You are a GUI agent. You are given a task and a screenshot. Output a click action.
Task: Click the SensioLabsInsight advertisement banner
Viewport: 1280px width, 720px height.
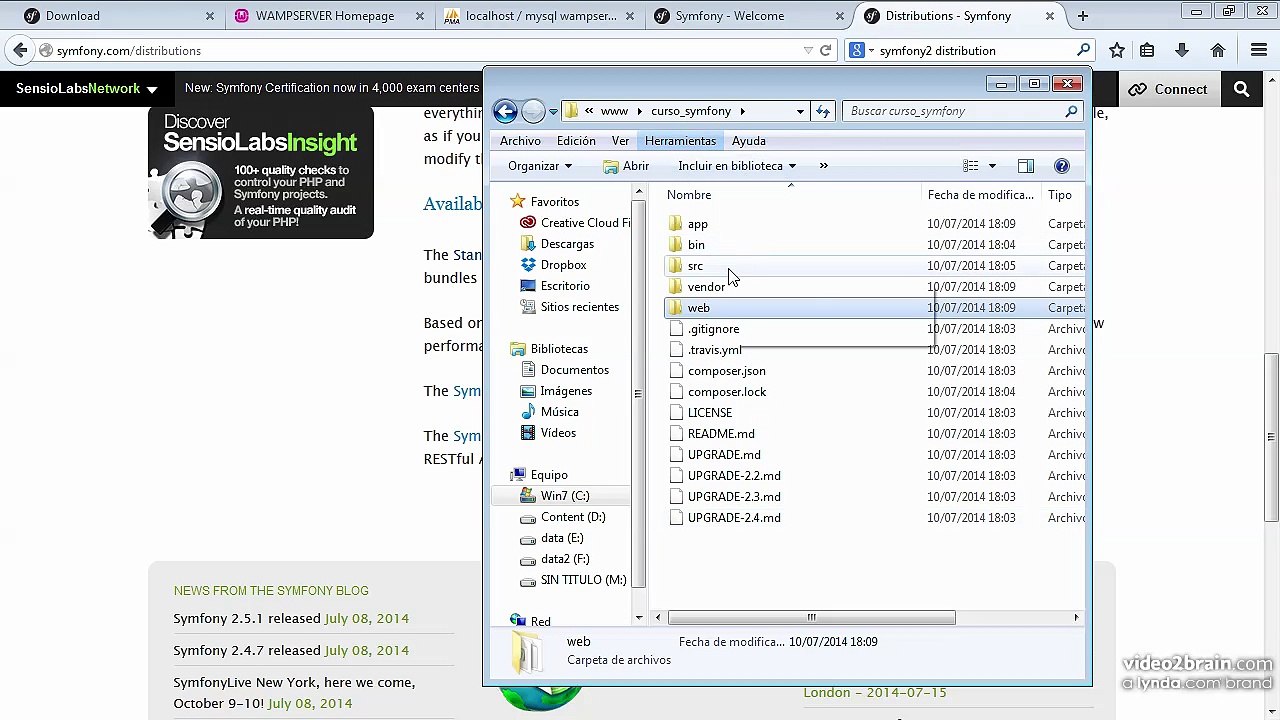pos(261,172)
